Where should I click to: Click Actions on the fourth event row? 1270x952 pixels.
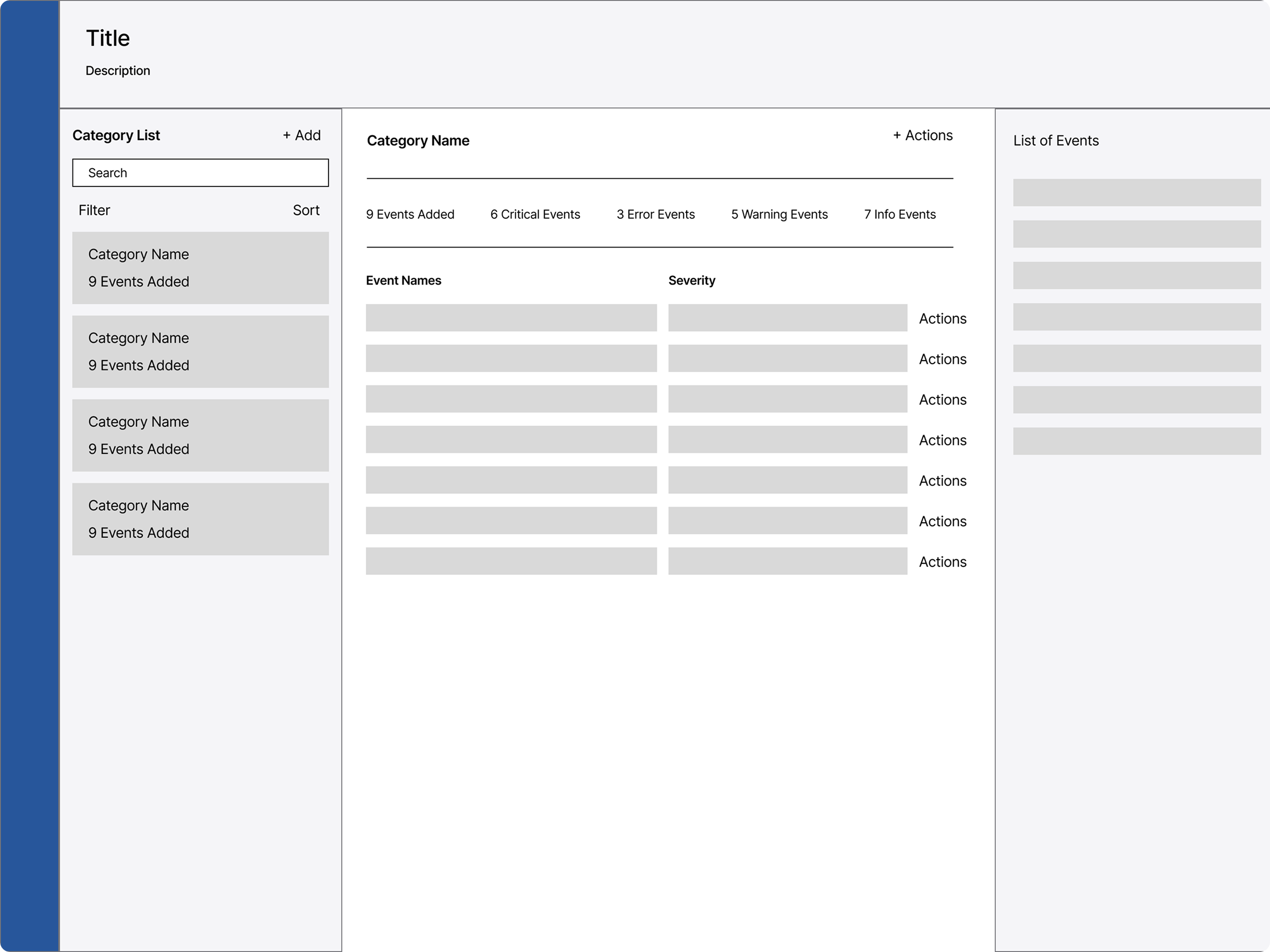coord(942,440)
